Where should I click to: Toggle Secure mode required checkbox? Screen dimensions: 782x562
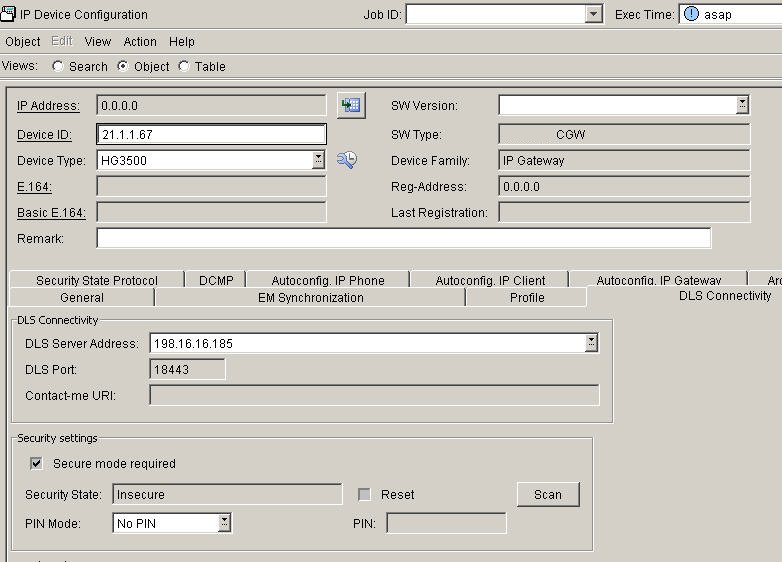tap(36, 463)
